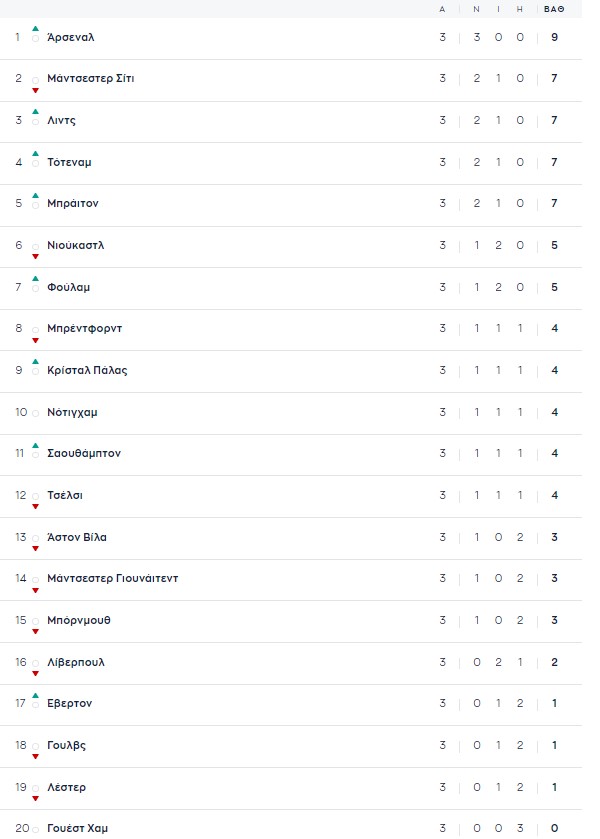600x839 pixels.
Task: Click the red down arrow next to Τσέλσι
Action: pyautogui.click(x=35, y=506)
